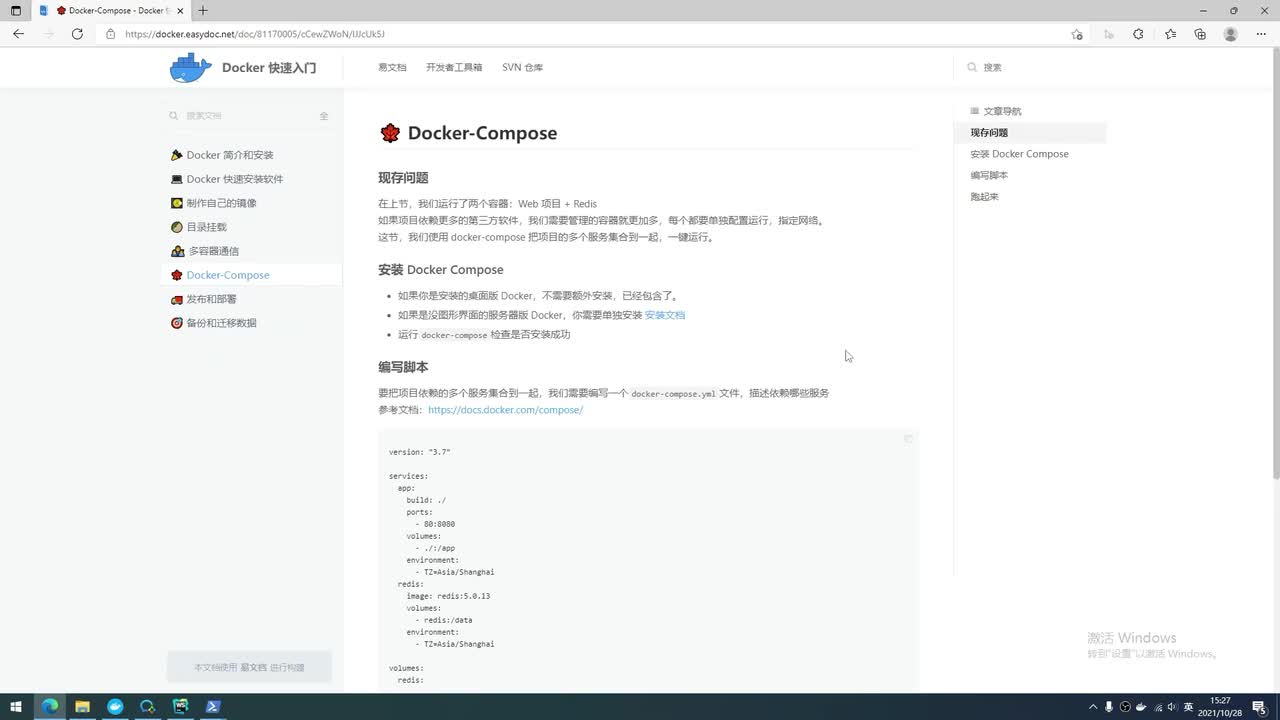Click the 编写脚本 section heading
The image size is (1280, 720).
[403, 367]
